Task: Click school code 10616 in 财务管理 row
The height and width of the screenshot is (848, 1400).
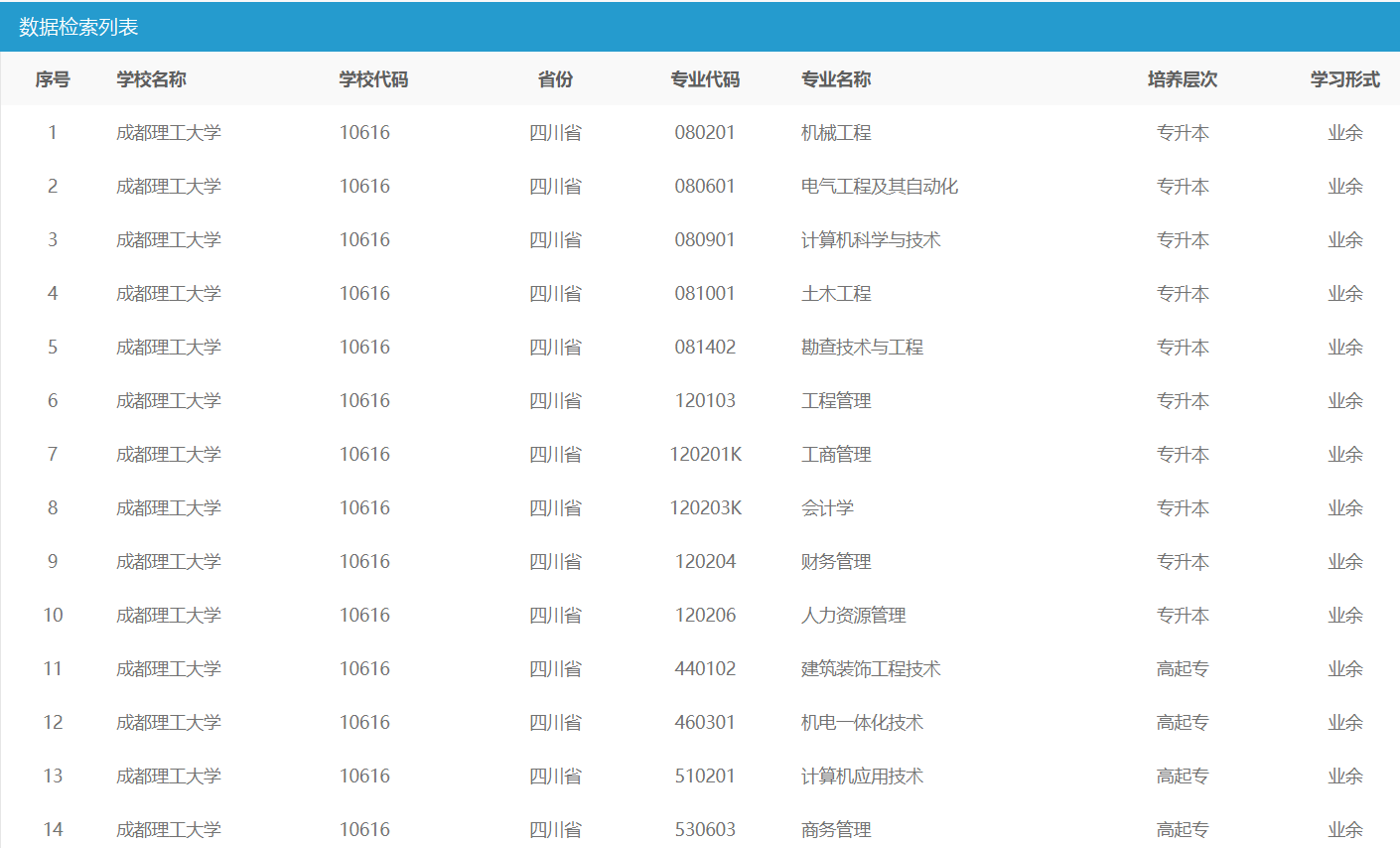Action: [x=364, y=562]
